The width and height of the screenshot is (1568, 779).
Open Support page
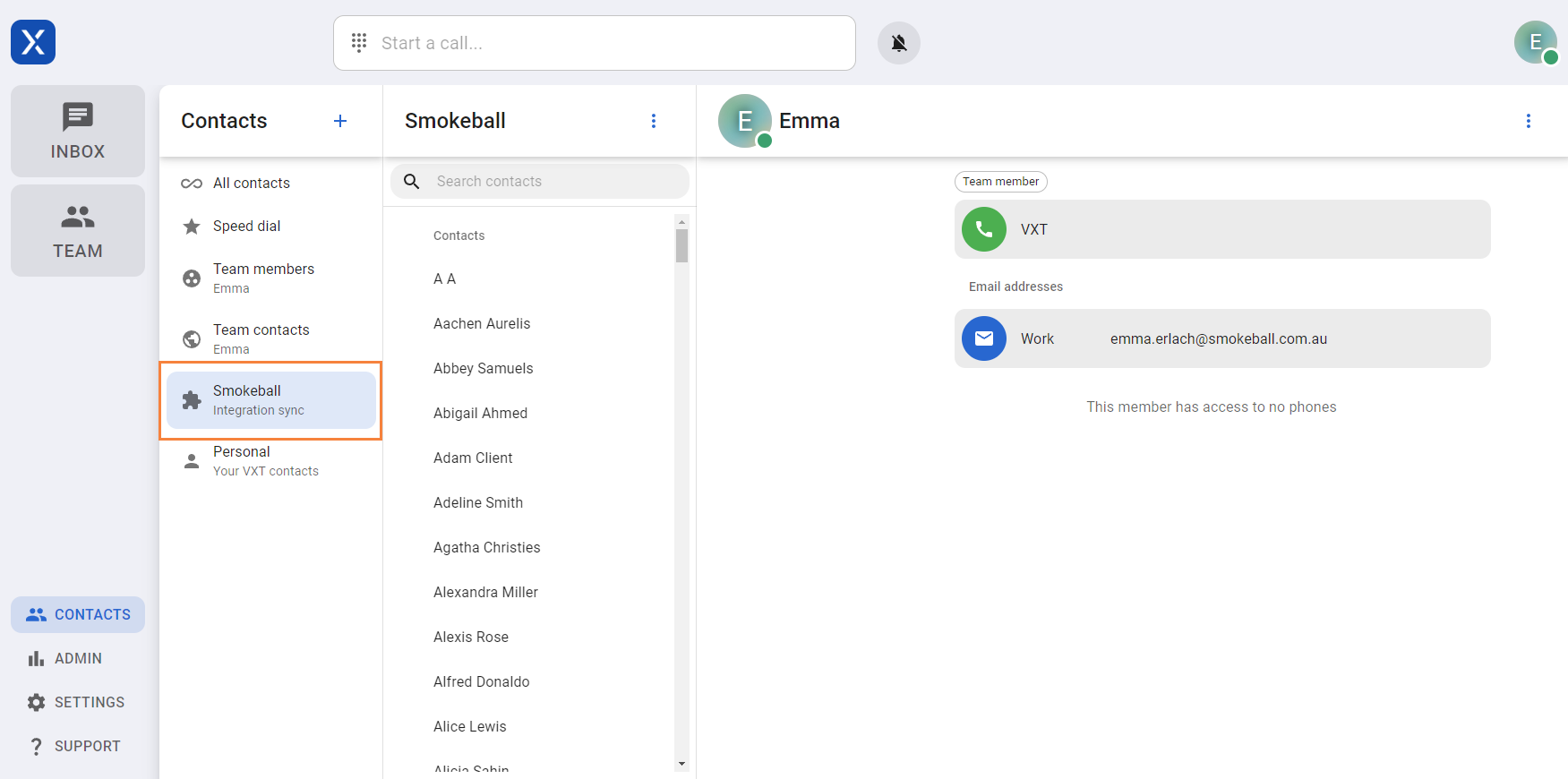(78, 746)
